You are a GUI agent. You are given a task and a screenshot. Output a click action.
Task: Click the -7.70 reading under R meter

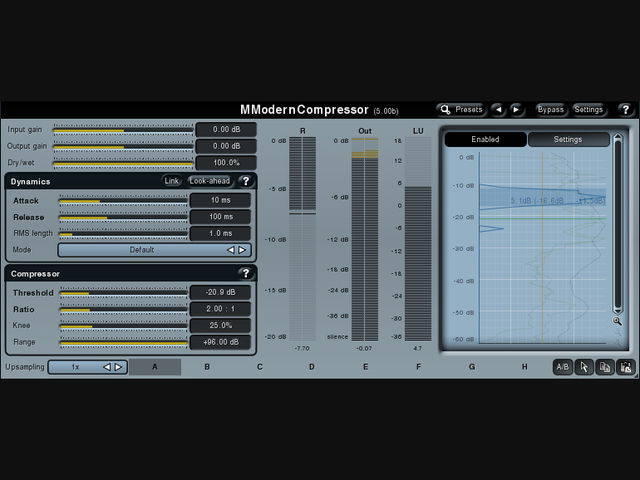[x=302, y=349]
